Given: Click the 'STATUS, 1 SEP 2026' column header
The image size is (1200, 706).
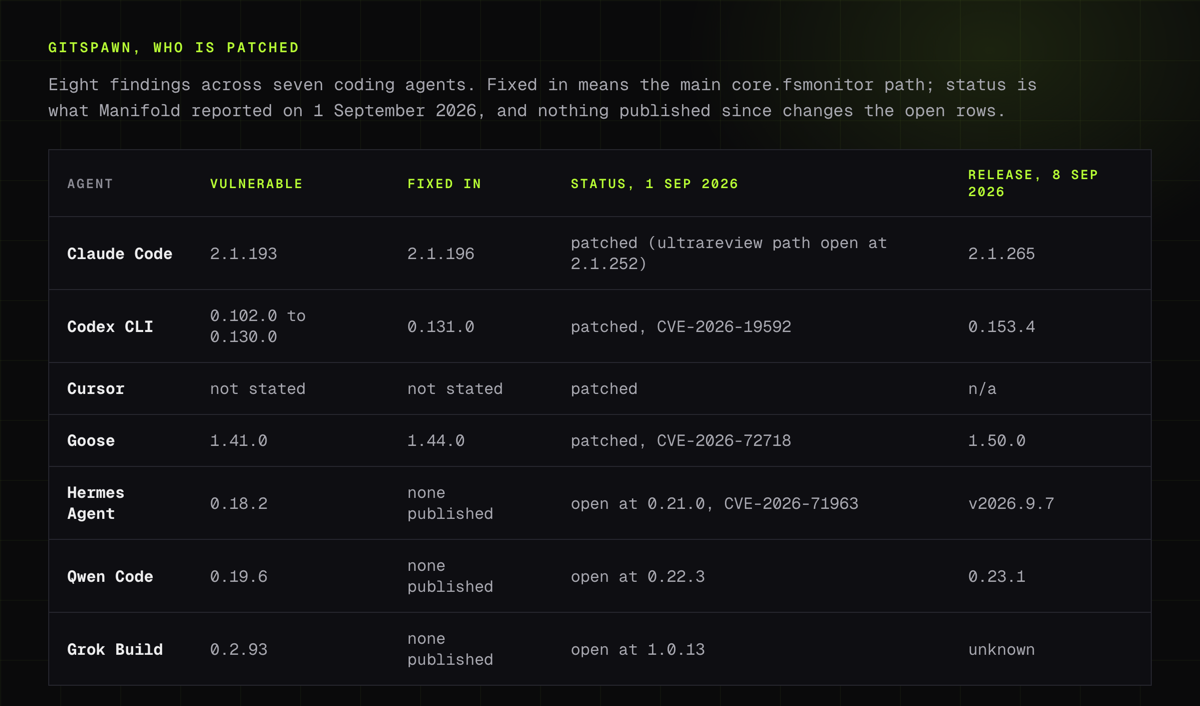Looking at the screenshot, I should tap(654, 184).
